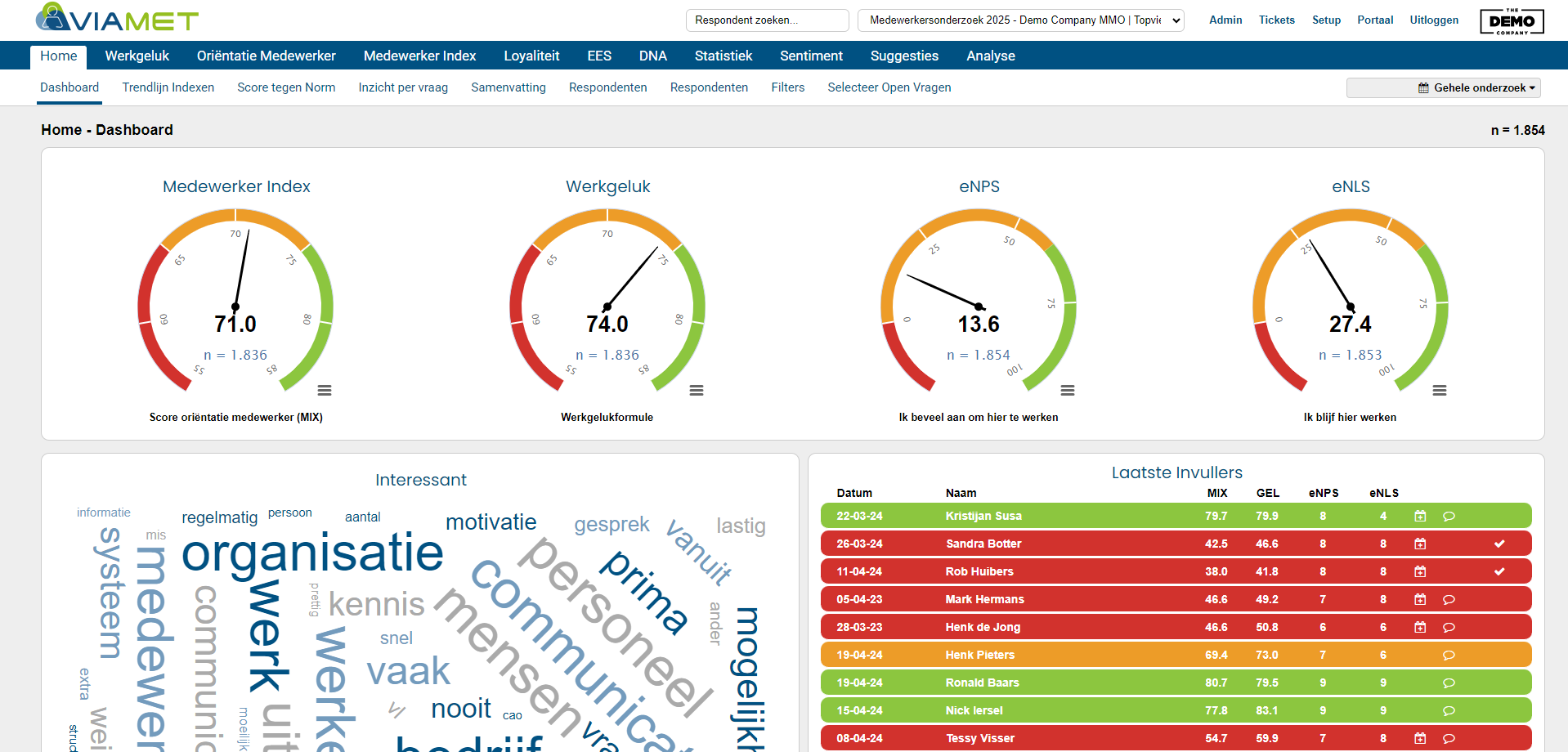Click calendar icon in Sandra Botter row

1420,544
